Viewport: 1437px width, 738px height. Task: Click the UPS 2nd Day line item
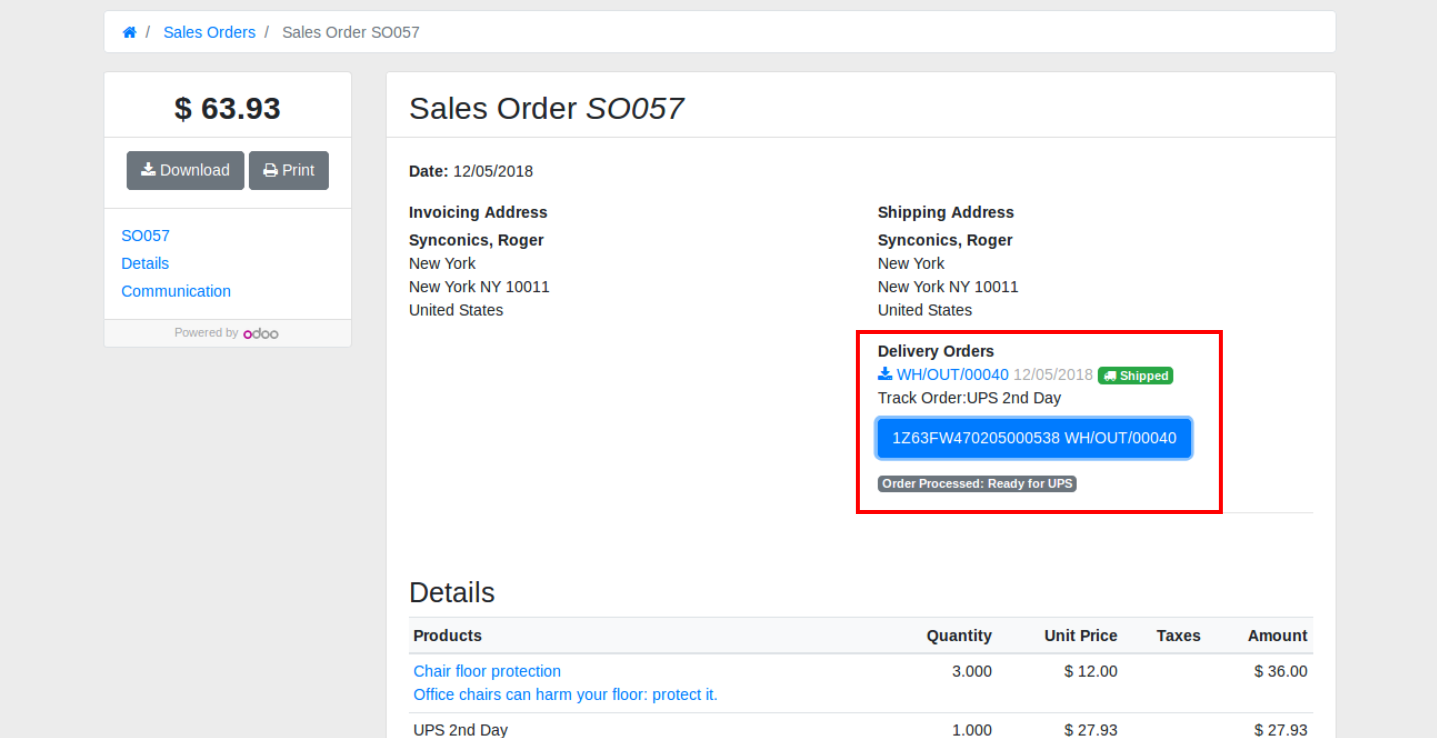pyautogui.click(x=461, y=730)
